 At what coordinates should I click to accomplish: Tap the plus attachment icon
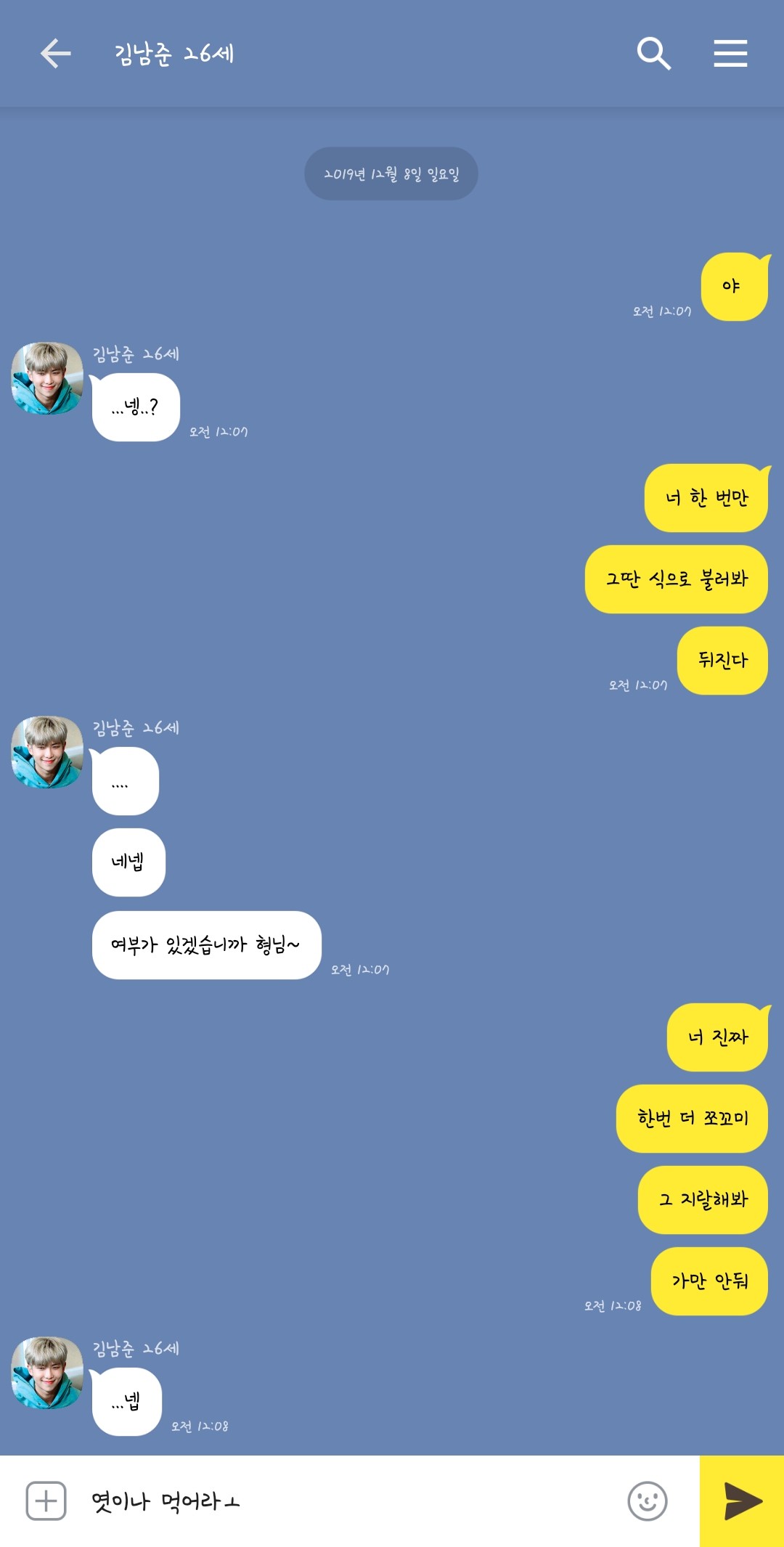pos(46,1501)
